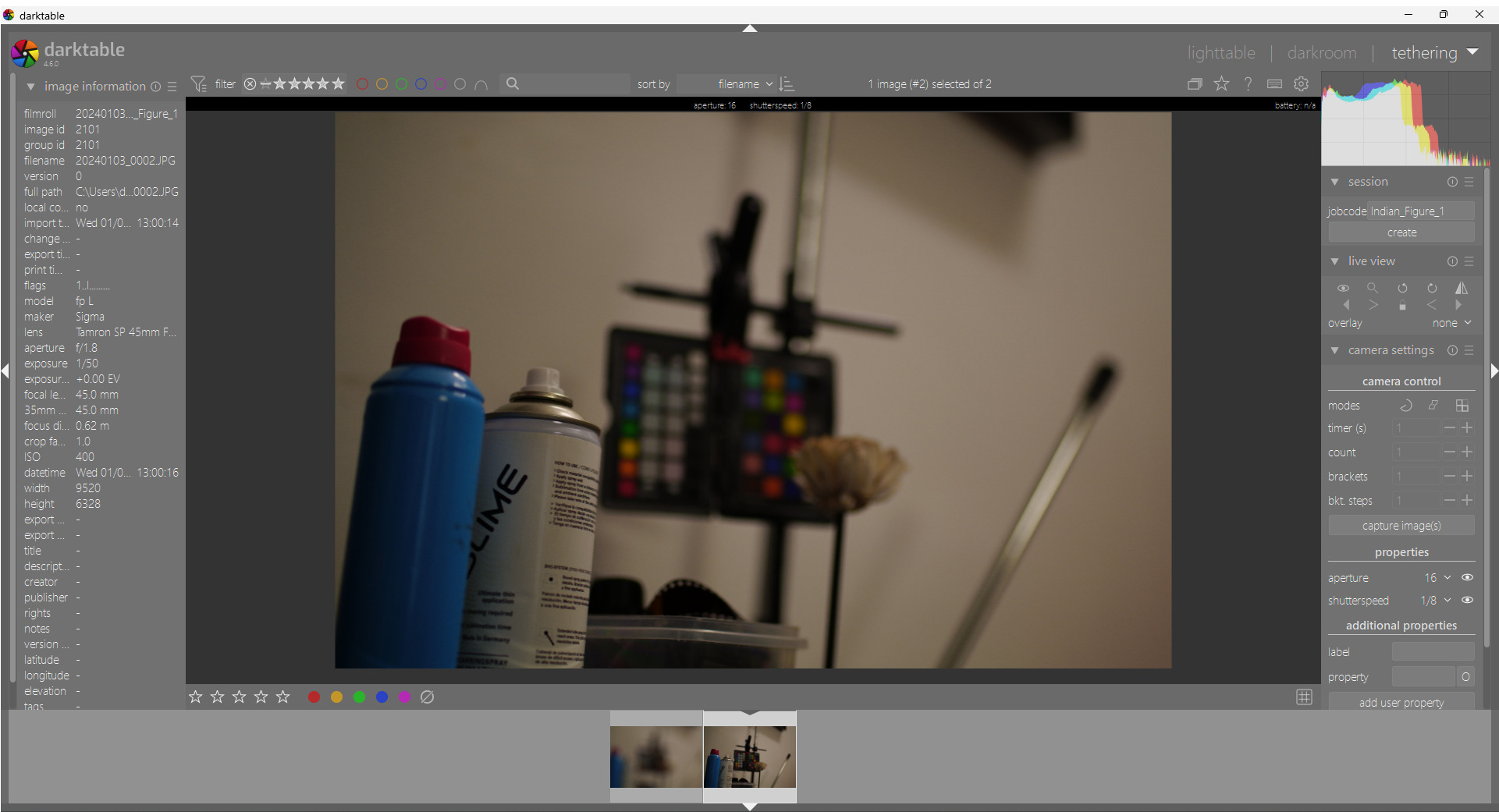Toggle the grouped images icon
The image size is (1499, 812).
(x=1195, y=84)
